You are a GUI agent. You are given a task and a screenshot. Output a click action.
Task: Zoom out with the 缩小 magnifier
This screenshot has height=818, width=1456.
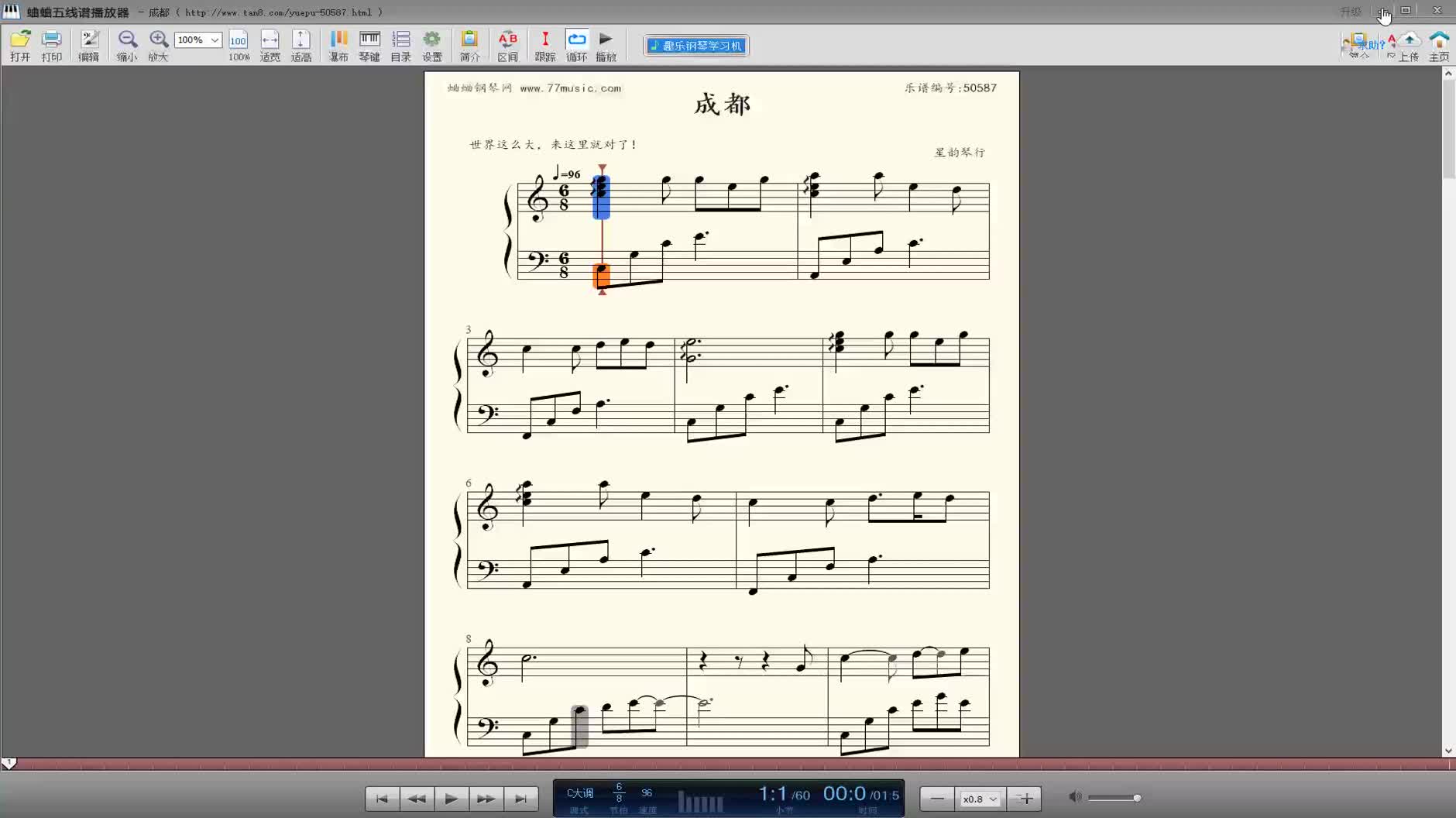pos(127,46)
